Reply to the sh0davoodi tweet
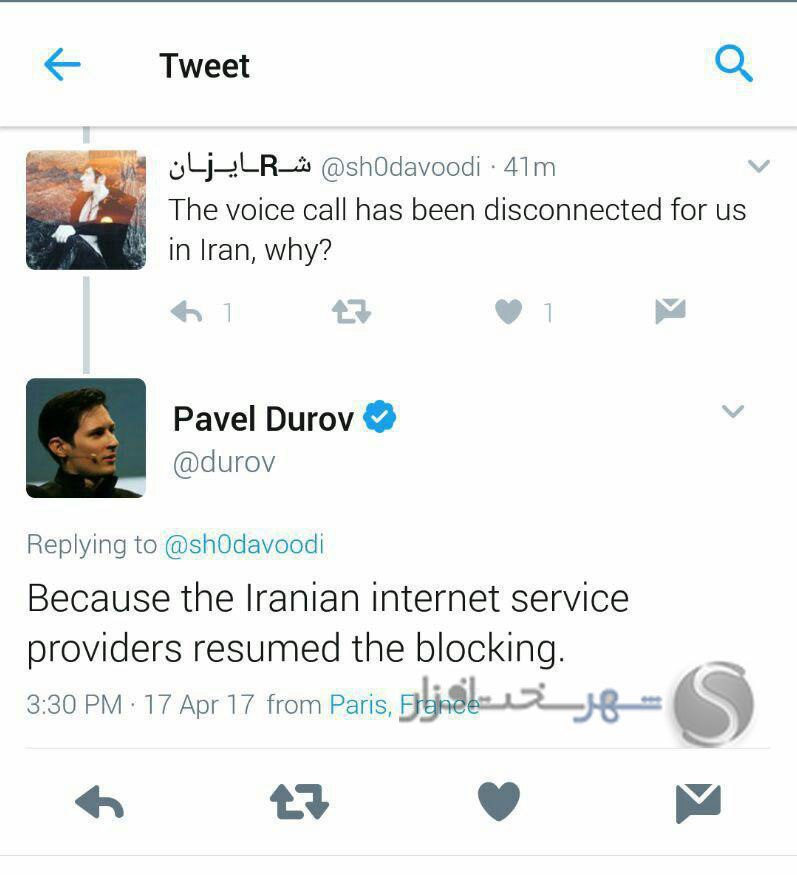Viewport: 797px width, 875px height. click(186, 312)
